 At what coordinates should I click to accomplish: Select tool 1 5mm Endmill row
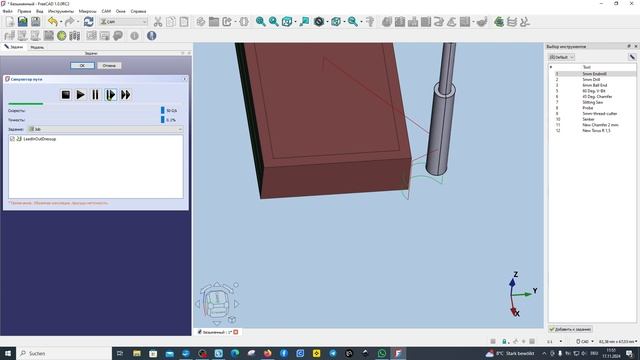[x=592, y=73]
